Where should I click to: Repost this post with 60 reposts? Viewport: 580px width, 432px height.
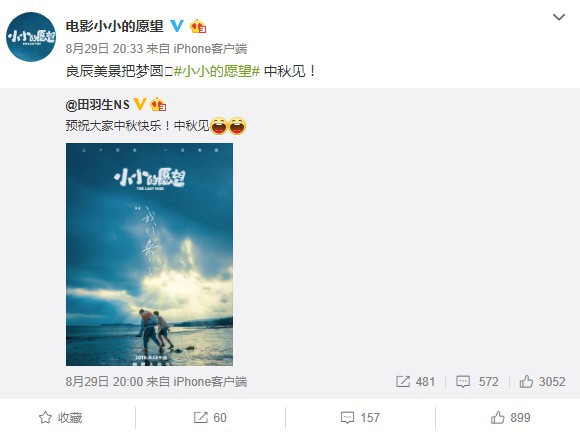pyautogui.click(x=210, y=418)
